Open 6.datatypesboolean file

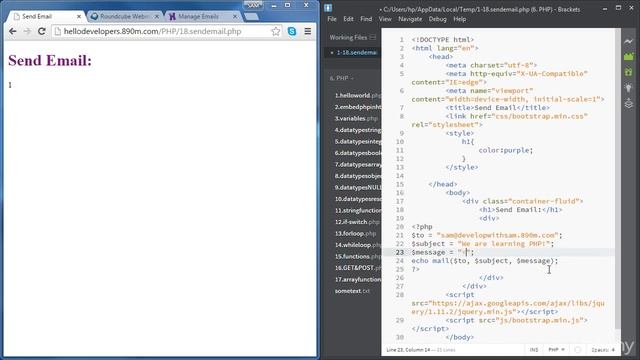pyautogui.click(x=358, y=153)
